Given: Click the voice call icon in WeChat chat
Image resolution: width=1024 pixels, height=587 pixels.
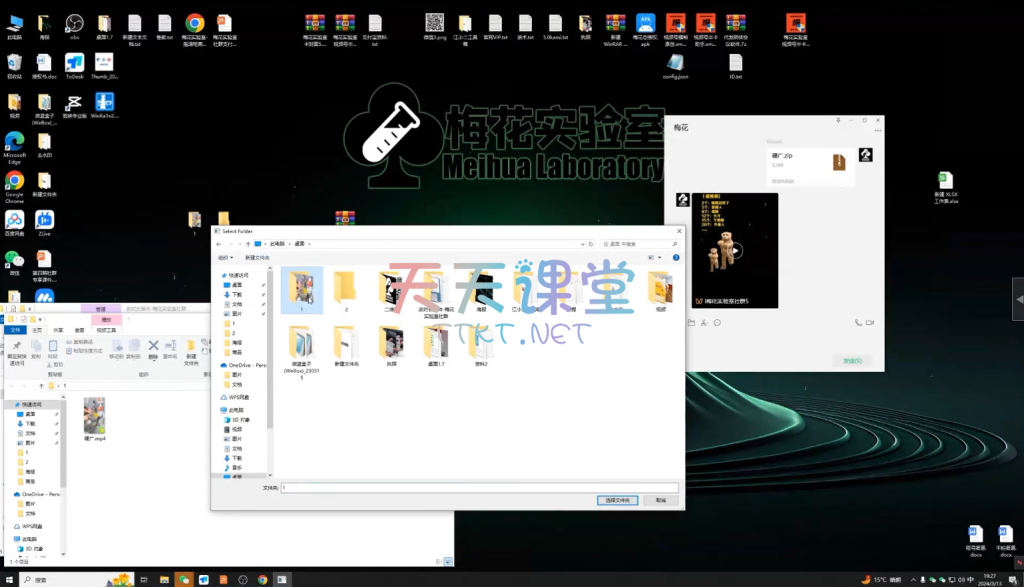Looking at the screenshot, I should 858,322.
